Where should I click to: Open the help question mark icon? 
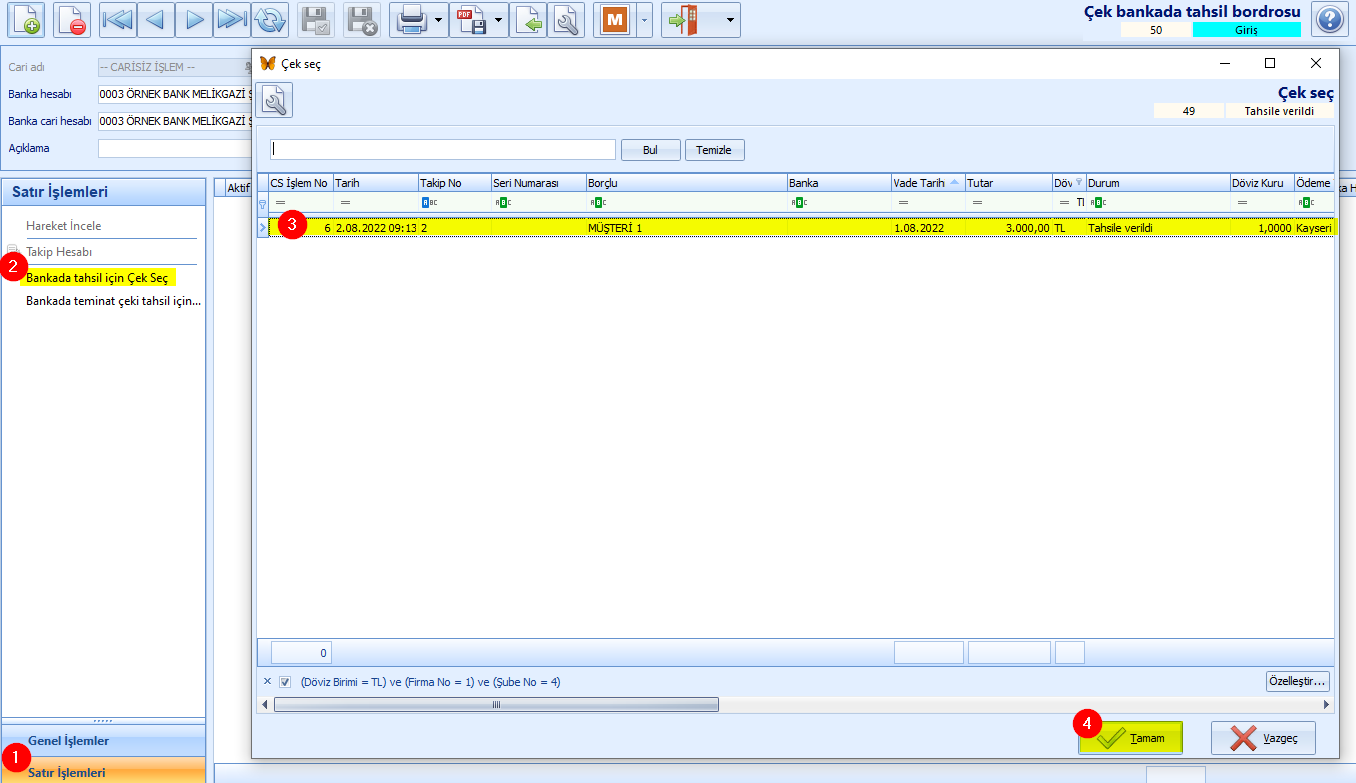1328,19
